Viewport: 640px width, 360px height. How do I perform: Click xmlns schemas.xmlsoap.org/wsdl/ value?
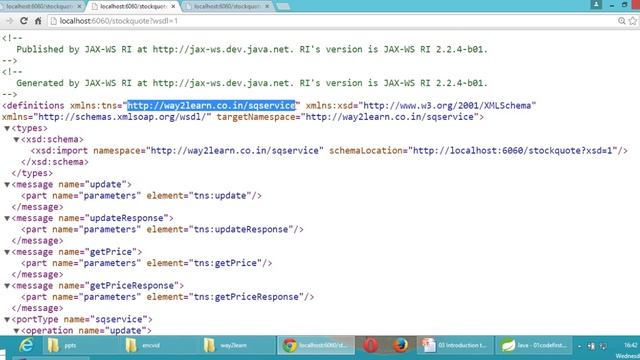click(122, 117)
